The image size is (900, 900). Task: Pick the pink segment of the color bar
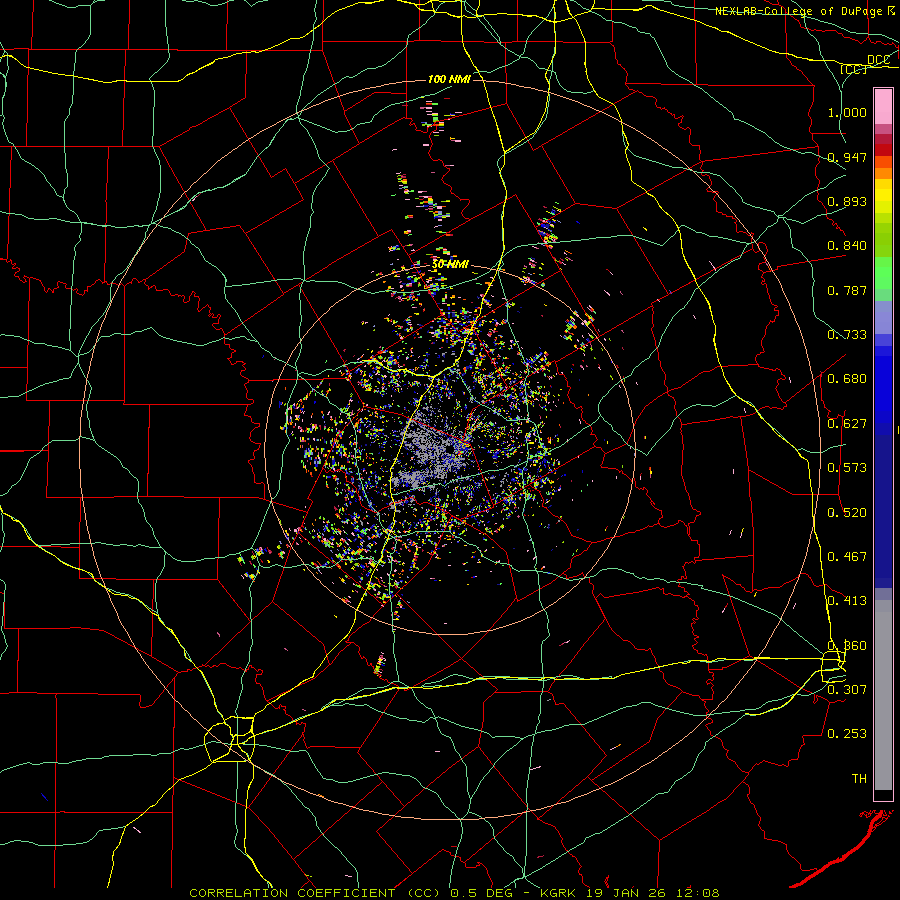pyautogui.click(x=883, y=107)
